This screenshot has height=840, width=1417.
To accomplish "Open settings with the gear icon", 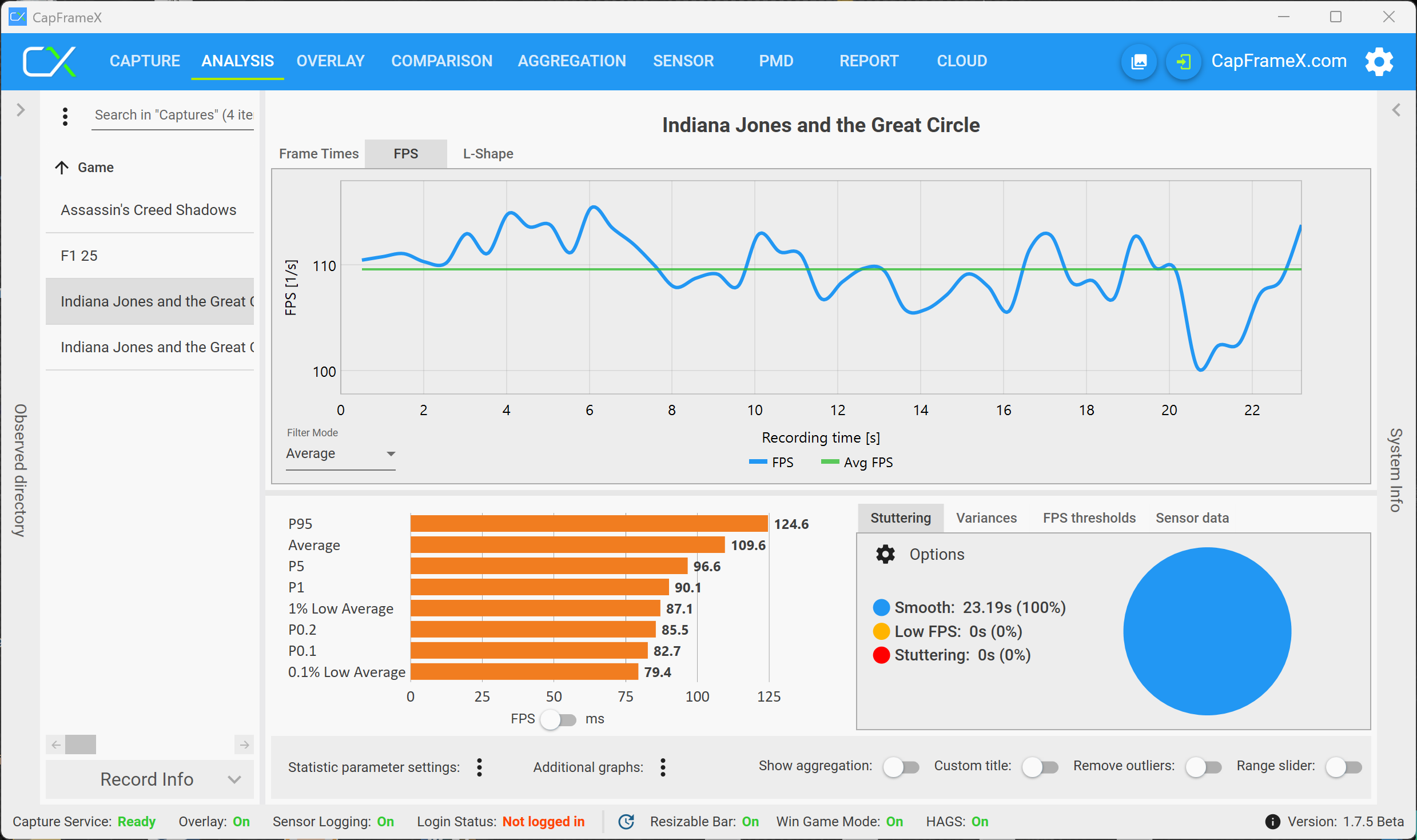I will (x=1379, y=62).
